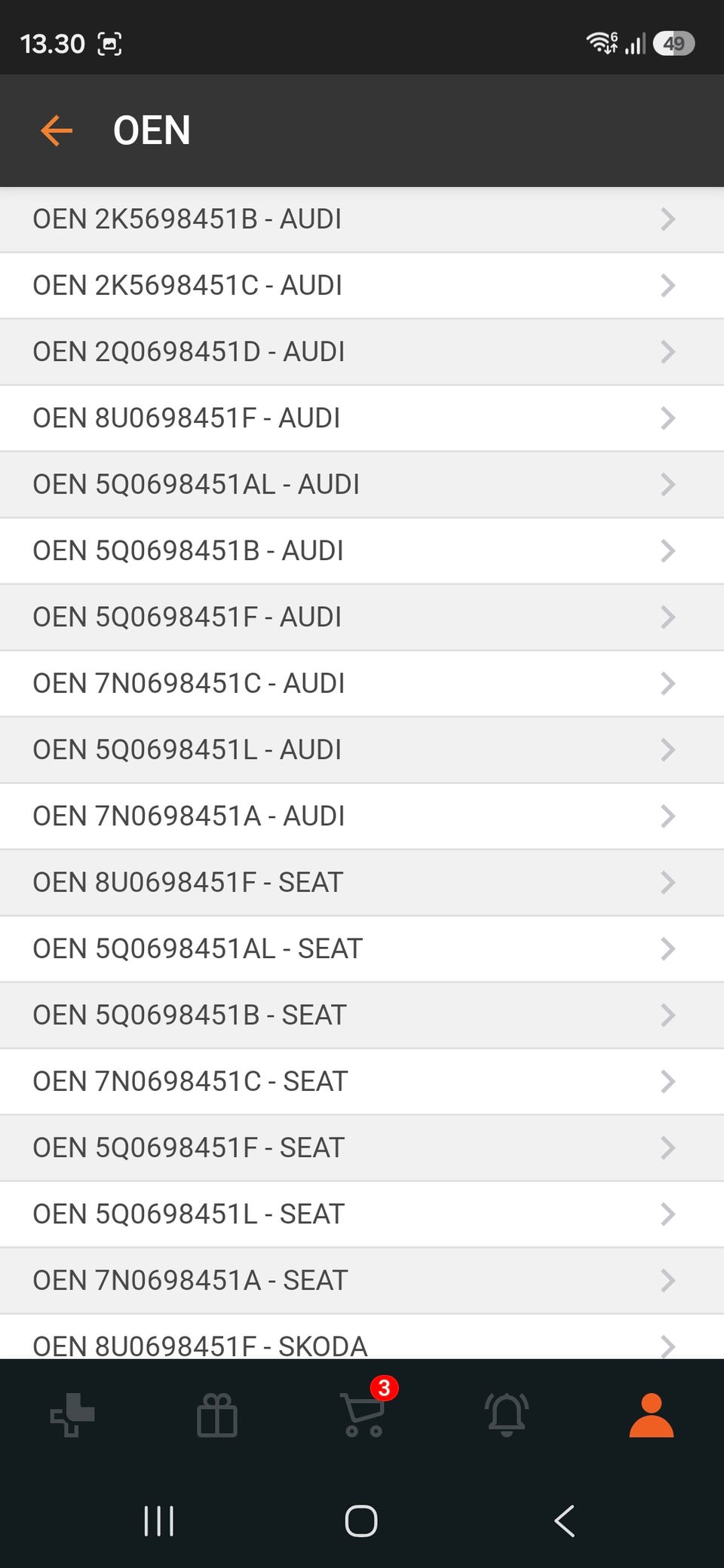Open the car seat garage icon
This screenshot has width=724, height=1568.
(72, 1415)
